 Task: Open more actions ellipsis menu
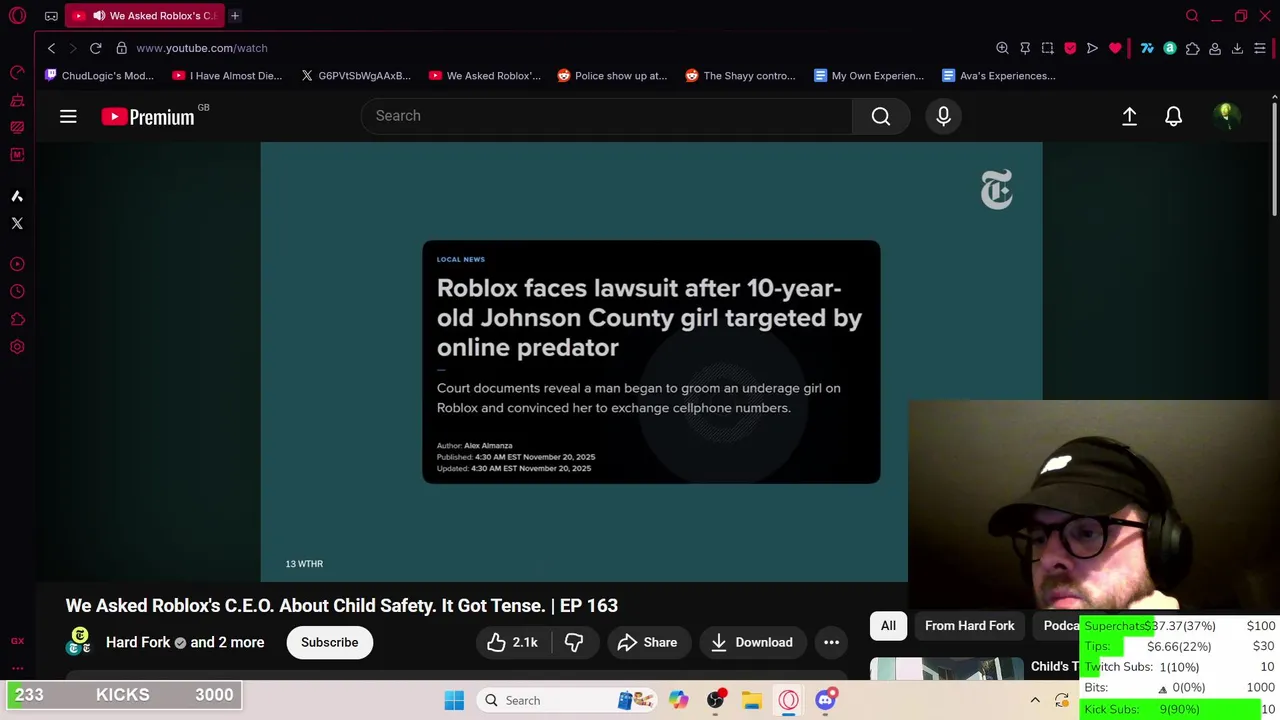click(x=831, y=643)
